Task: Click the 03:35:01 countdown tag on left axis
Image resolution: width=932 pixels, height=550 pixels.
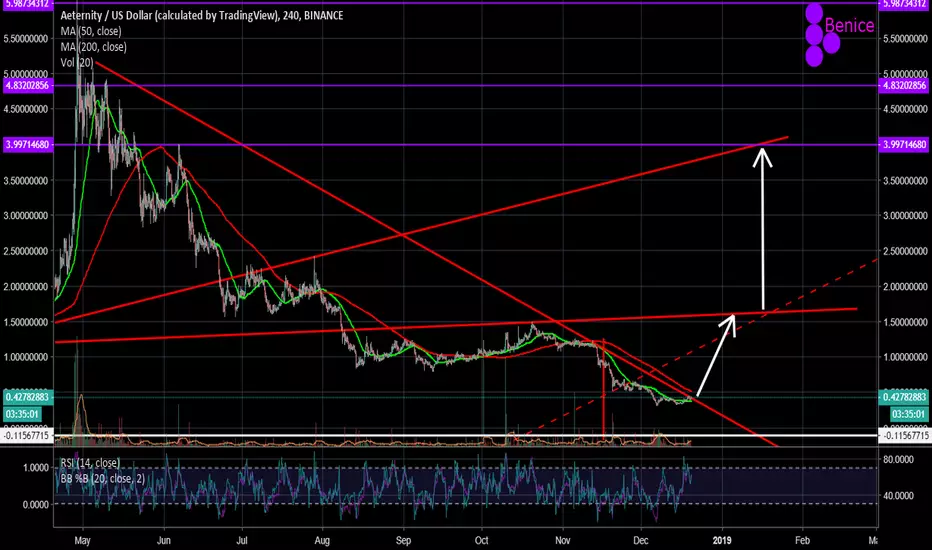Action: point(22,414)
